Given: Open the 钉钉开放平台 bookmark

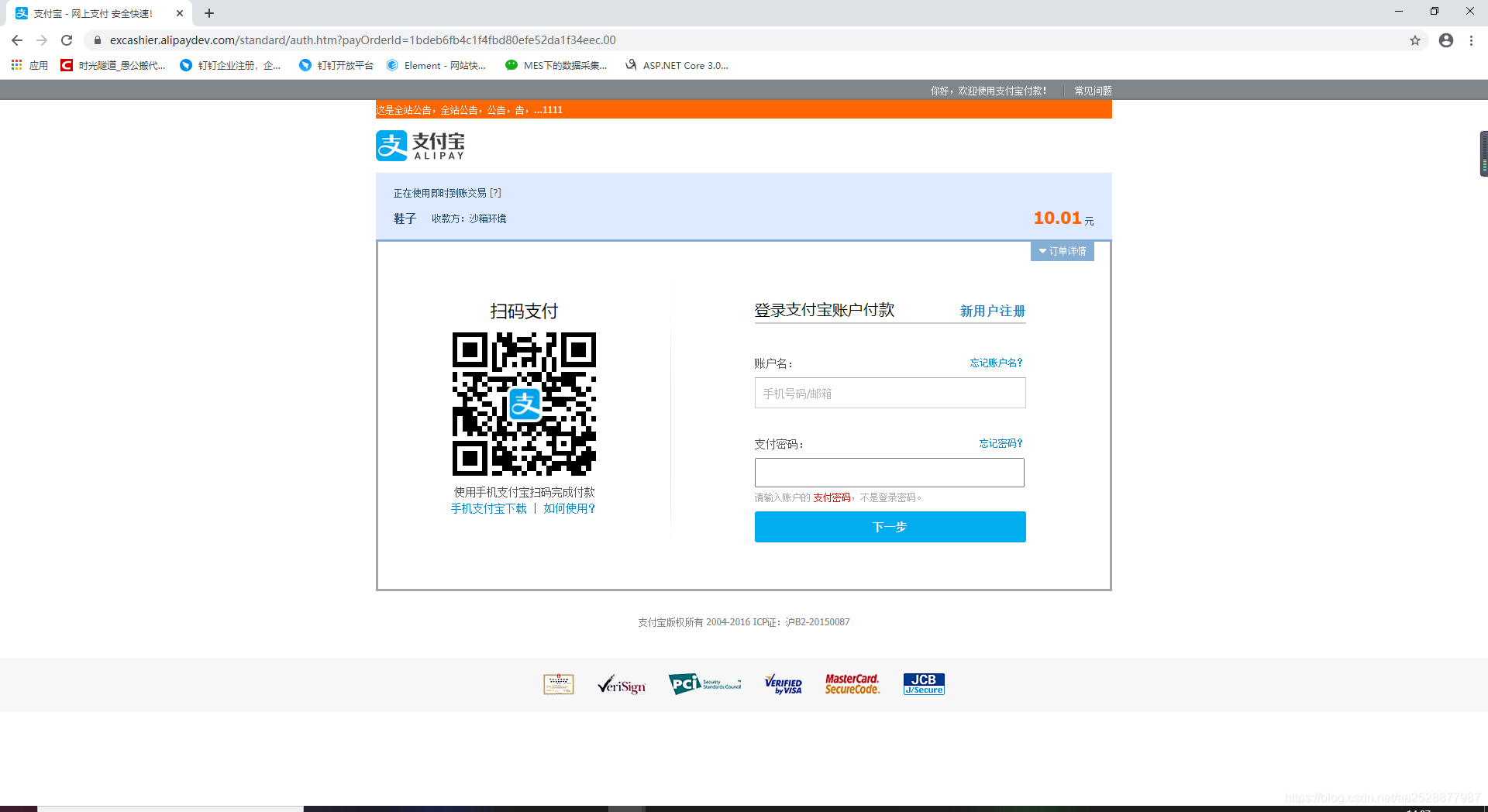Looking at the screenshot, I should click(x=336, y=65).
